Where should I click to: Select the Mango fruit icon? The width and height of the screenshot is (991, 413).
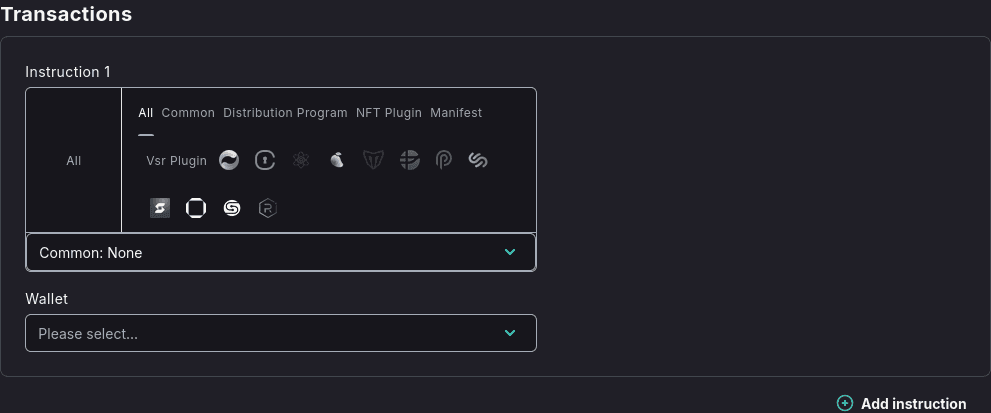pyautogui.click(x=337, y=160)
